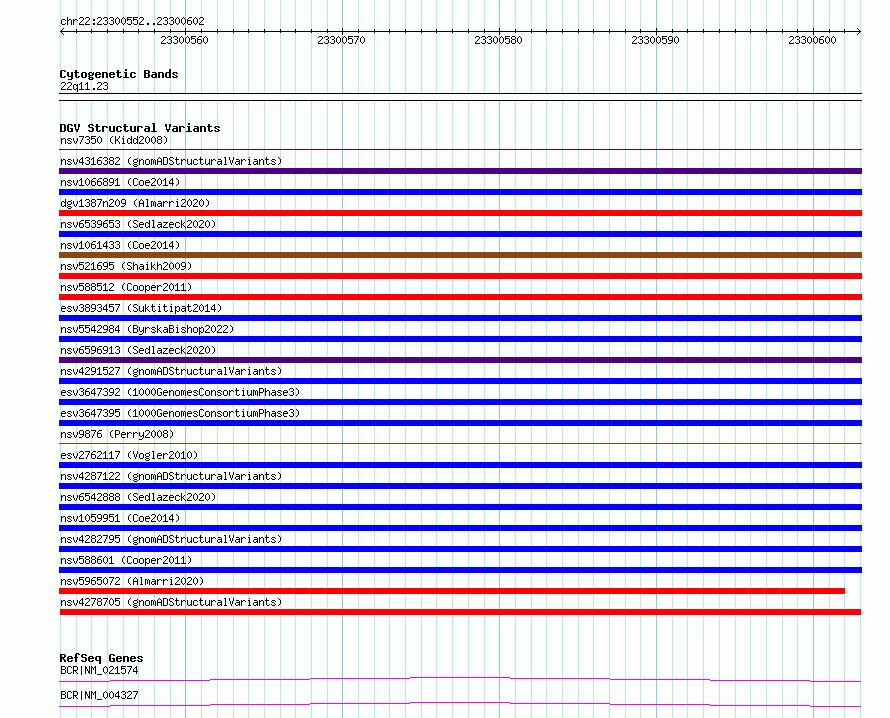
Task: Open the dgv1387n209 (Almarri2020) variant label
Action: pyautogui.click(x=135, y=203)
